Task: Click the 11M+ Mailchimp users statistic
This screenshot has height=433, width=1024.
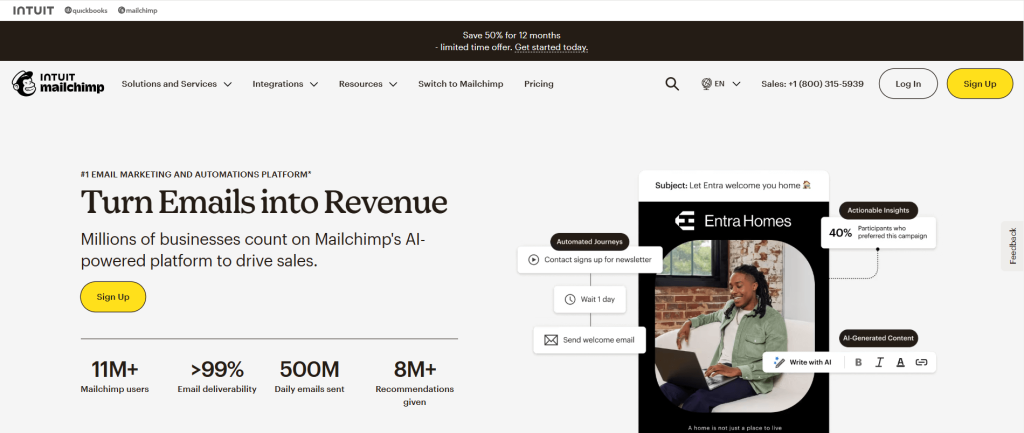Action: 115,377
